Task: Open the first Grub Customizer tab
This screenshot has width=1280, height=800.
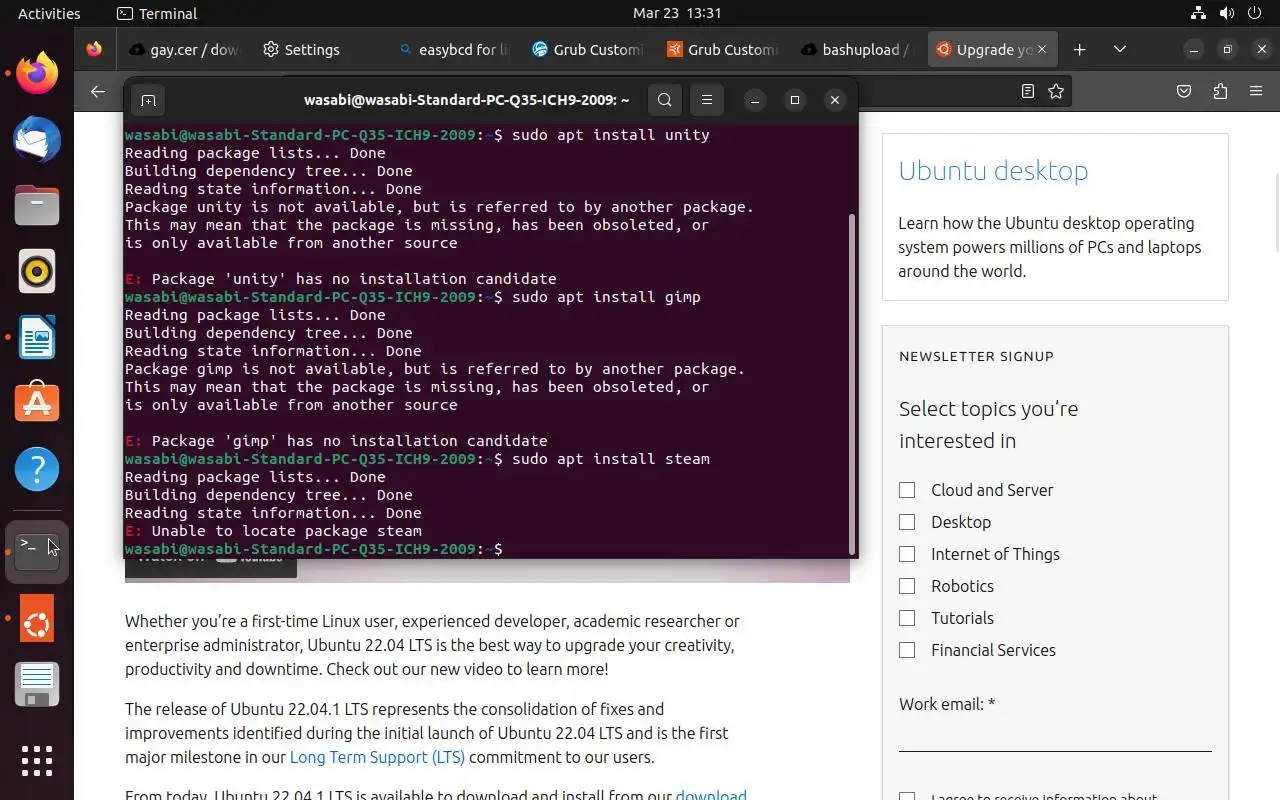Action: point(586,49)
